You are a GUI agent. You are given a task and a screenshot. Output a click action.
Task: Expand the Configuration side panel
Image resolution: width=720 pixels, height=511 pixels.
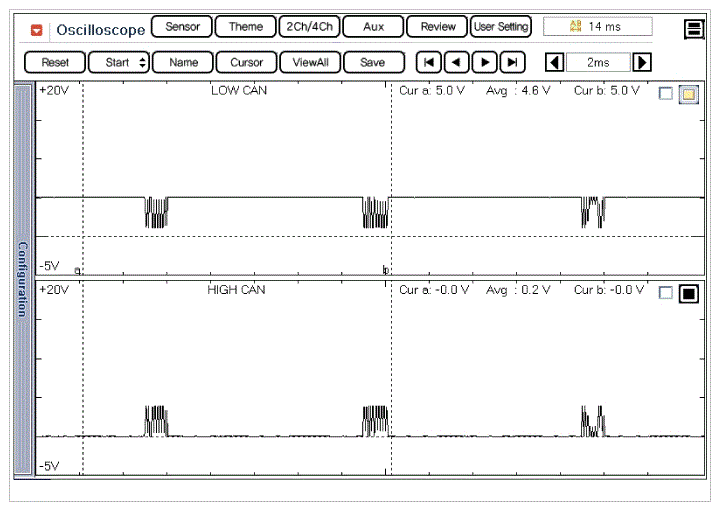[x=22, y=279]
